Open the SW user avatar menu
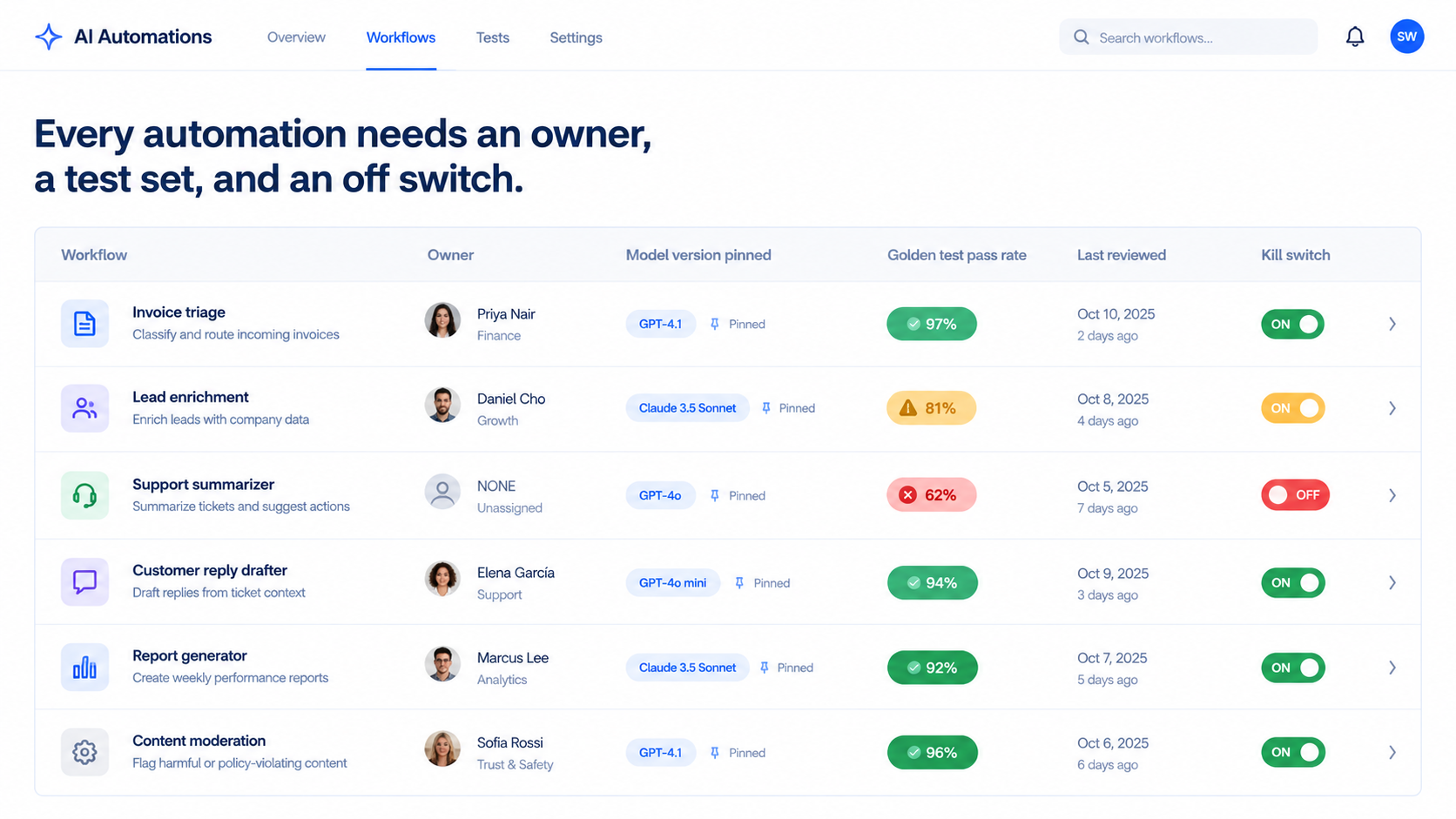Screen dimensions: 1456x819 click(1406, 37)
